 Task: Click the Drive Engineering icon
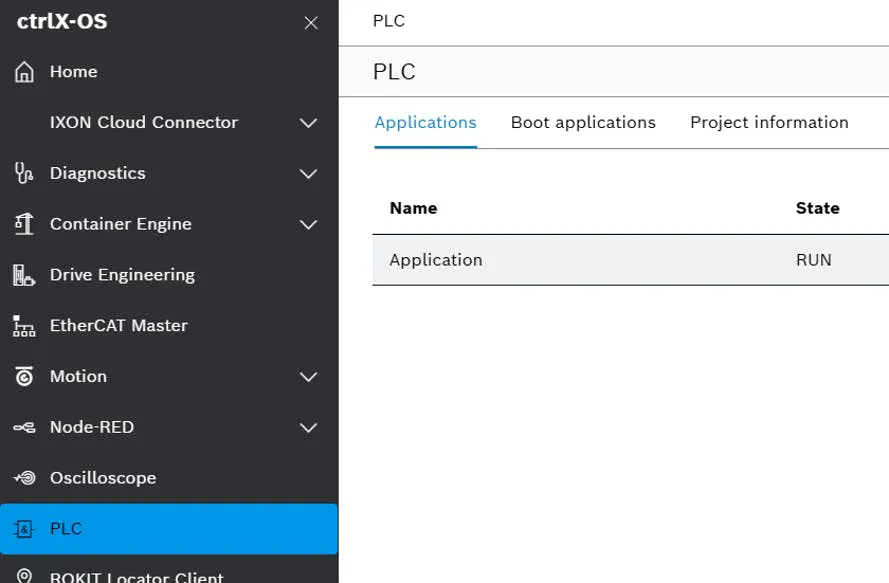[x=24, y=275]
